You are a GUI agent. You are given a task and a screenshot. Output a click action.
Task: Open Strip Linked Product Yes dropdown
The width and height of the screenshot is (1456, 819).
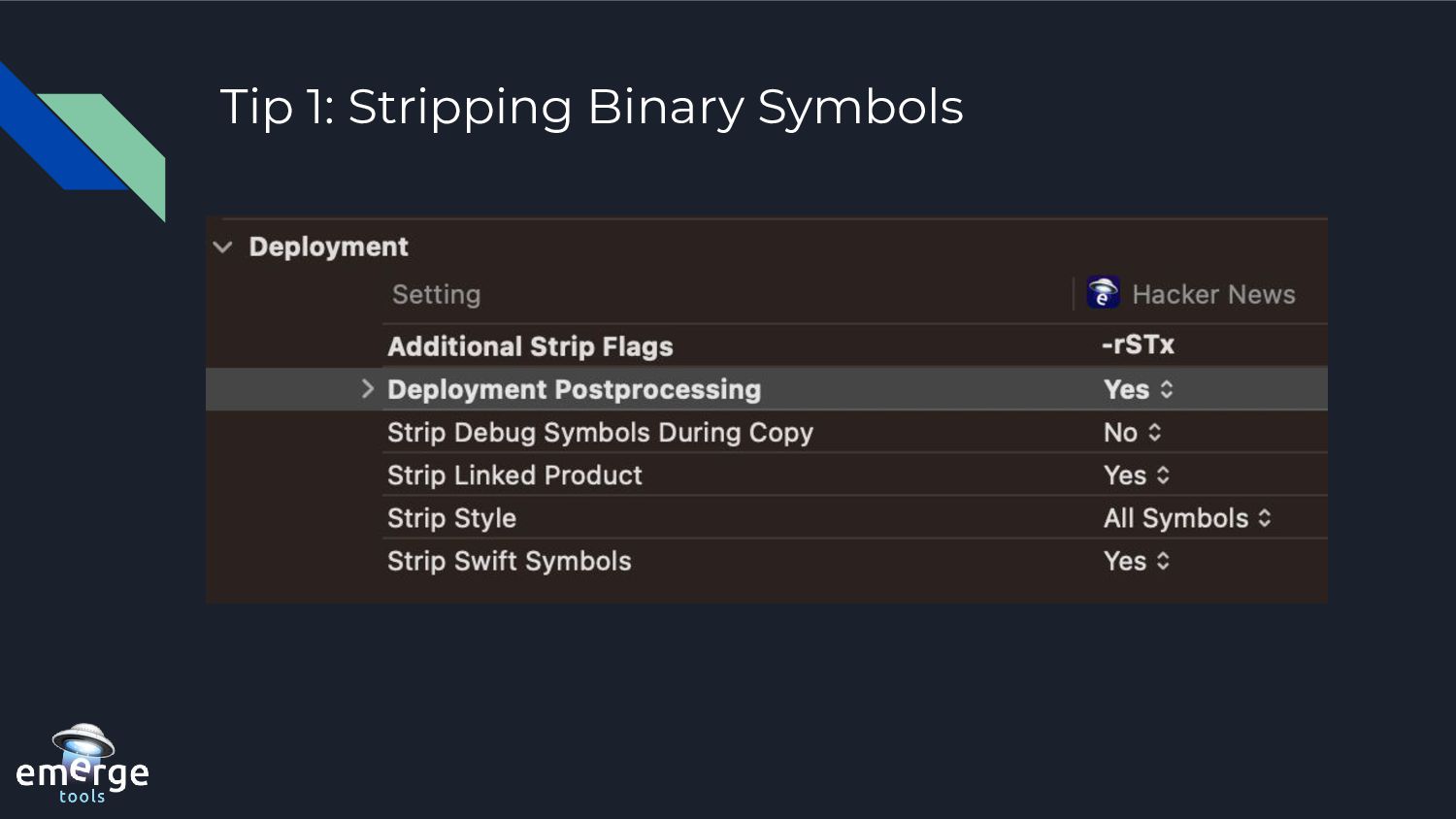click(1137, 475)
